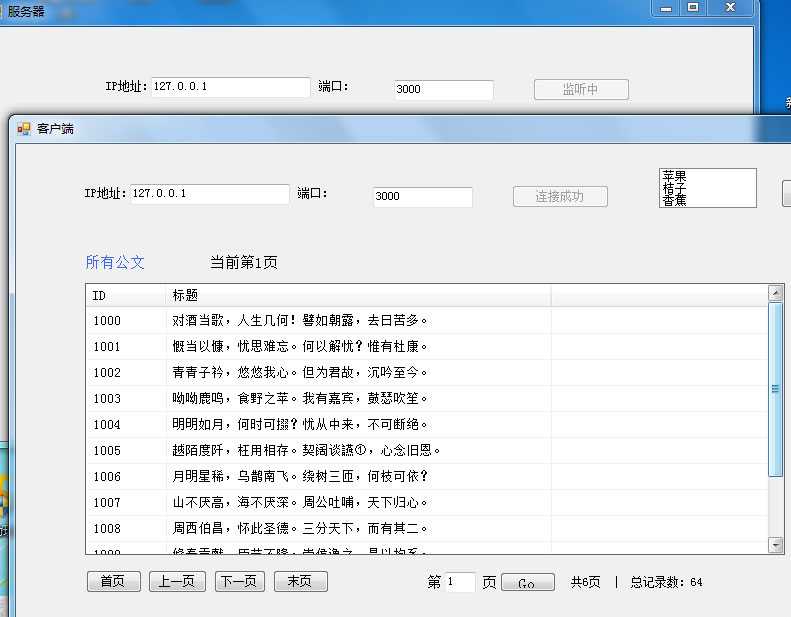
Task: Select row with ID 1002
Action: (x=427, y=373)
